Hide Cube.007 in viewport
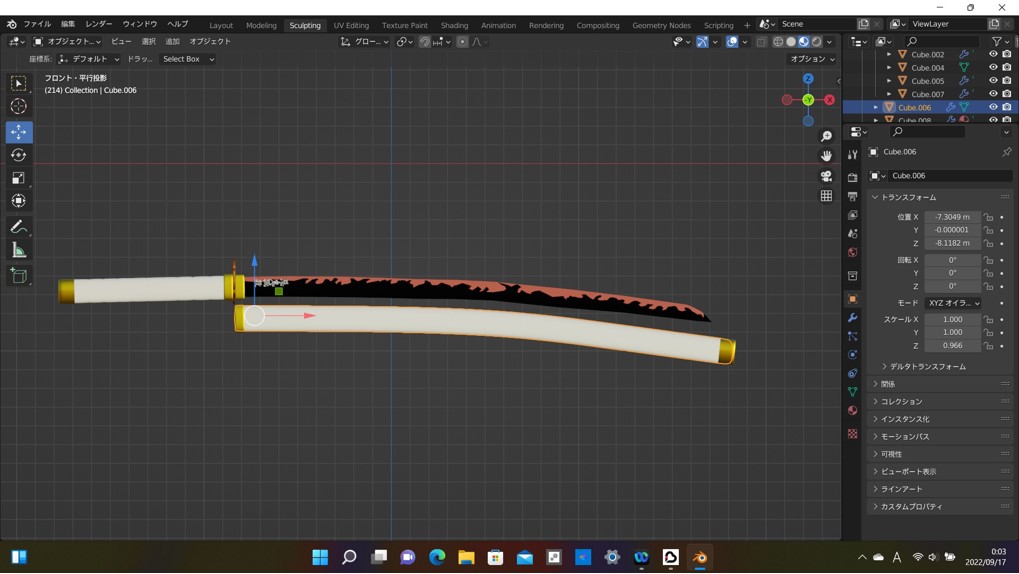The image size is (1019, 574). click(x=993, y=94)
